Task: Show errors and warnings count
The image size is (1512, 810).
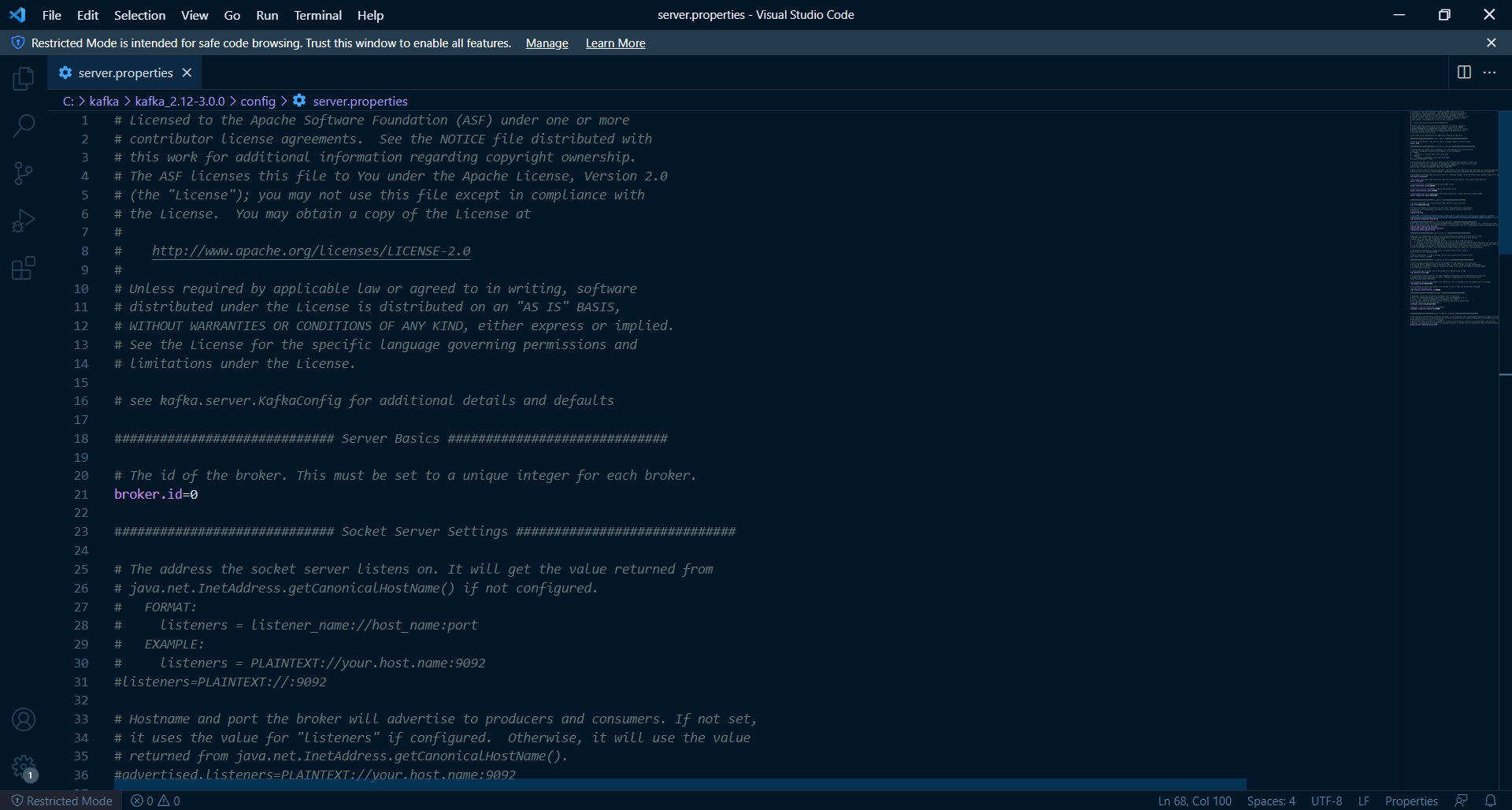Action: point(155,801)
